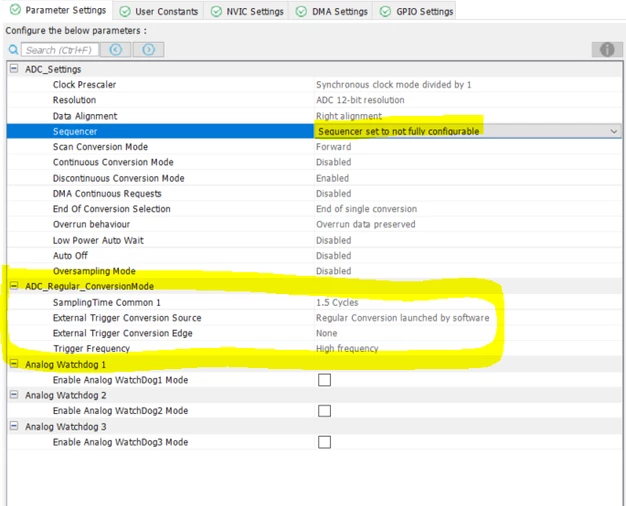Select Discontinuous Conversion Mode row
The image size is (626, 506).
(x=314, y=178)
